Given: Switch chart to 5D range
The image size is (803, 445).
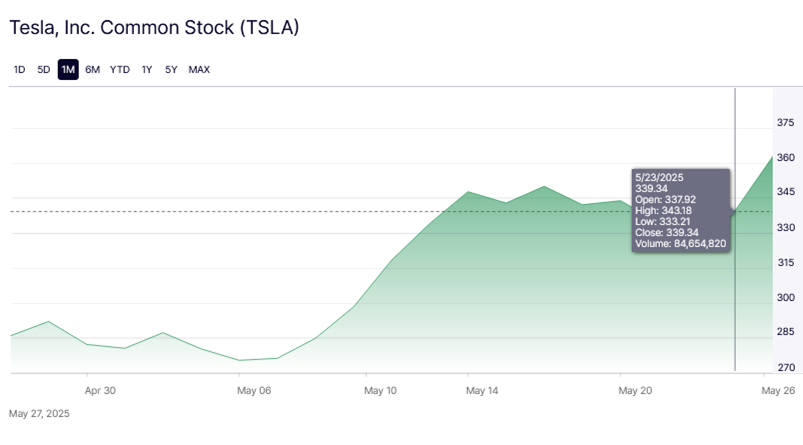Looking at the screenshot, I should [x=43, y=69].
